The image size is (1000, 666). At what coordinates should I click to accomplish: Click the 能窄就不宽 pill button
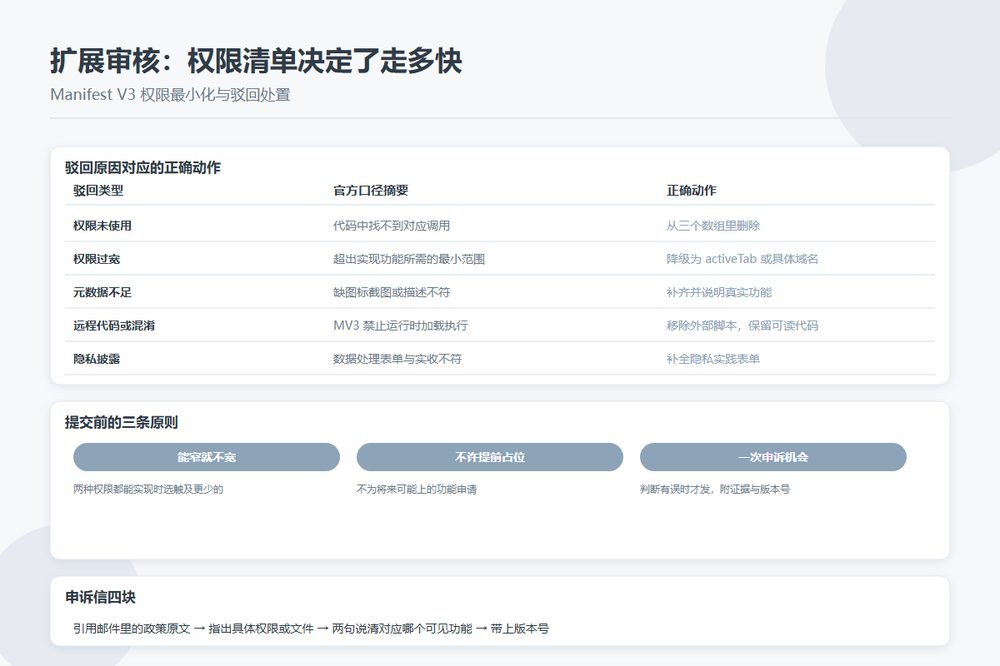(206, 457)
